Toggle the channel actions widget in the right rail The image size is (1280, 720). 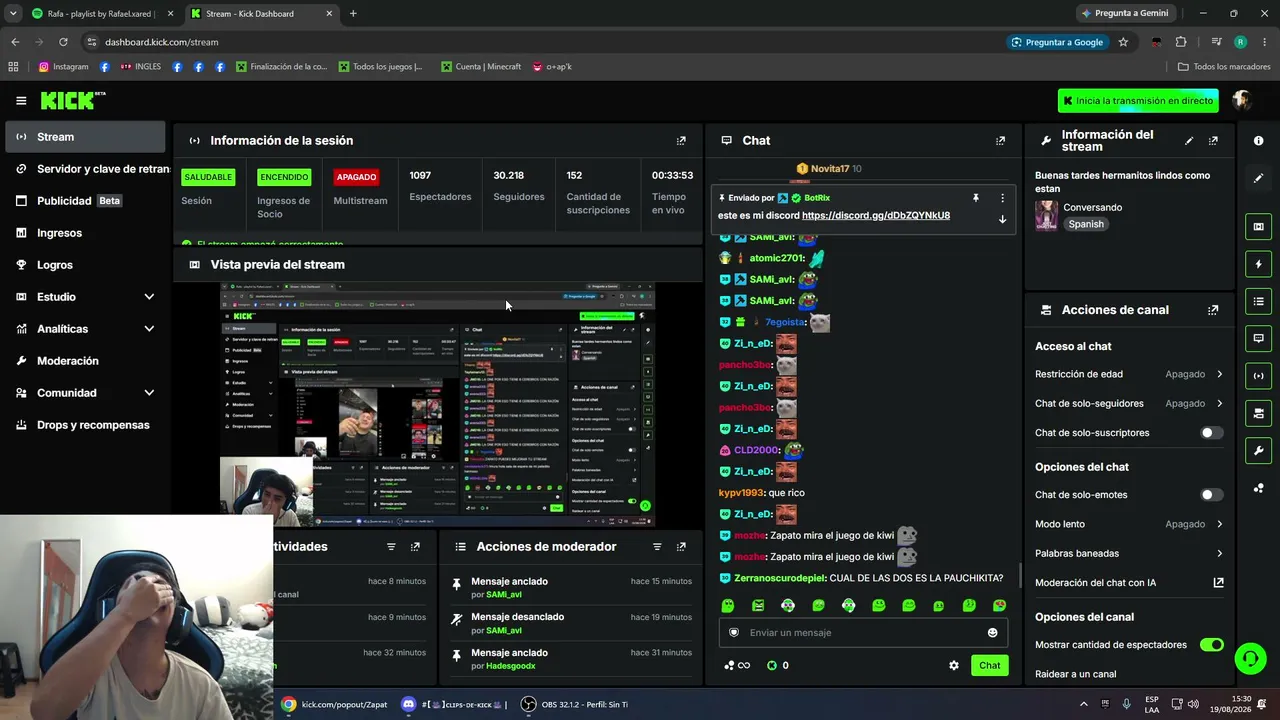click(1258, 413)
